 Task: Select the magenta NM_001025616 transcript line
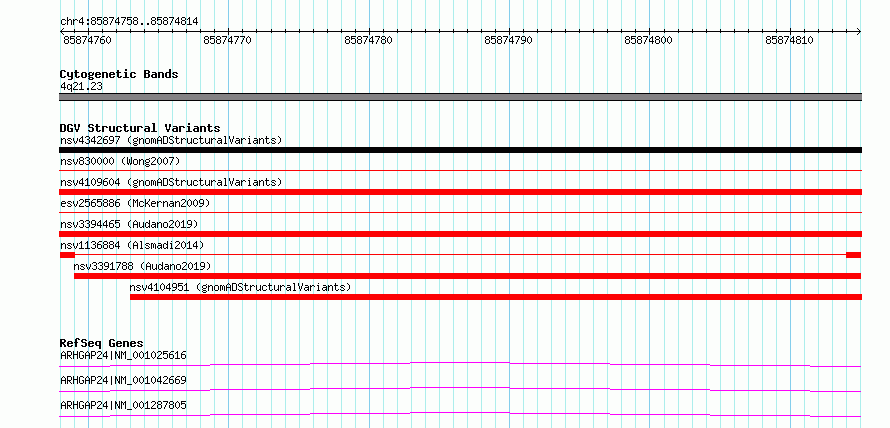click(x=460, y=364)
